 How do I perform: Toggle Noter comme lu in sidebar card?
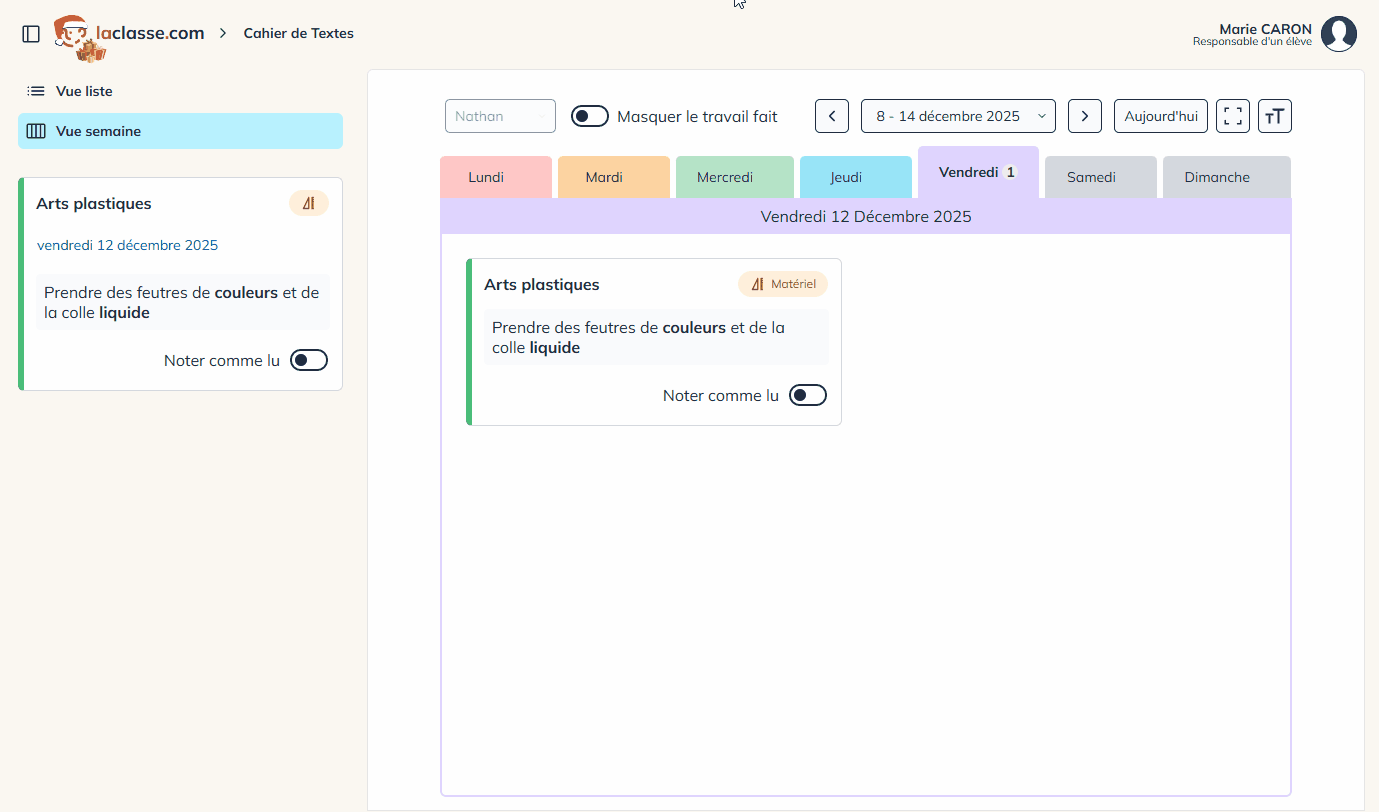(x=309, y=360)
